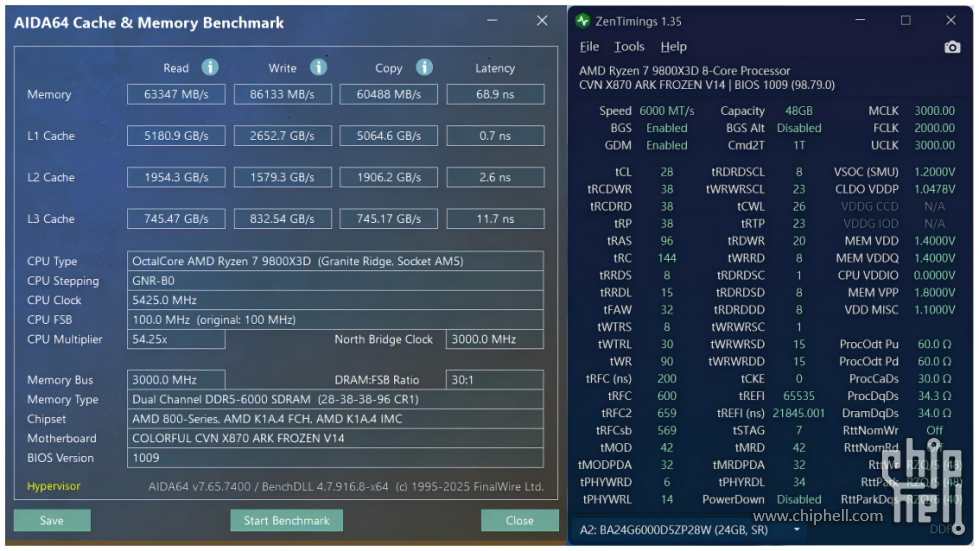Open the Help menu in ZenTimings
Viewport: 979px width, 551px height.
(x=673, y=47)
